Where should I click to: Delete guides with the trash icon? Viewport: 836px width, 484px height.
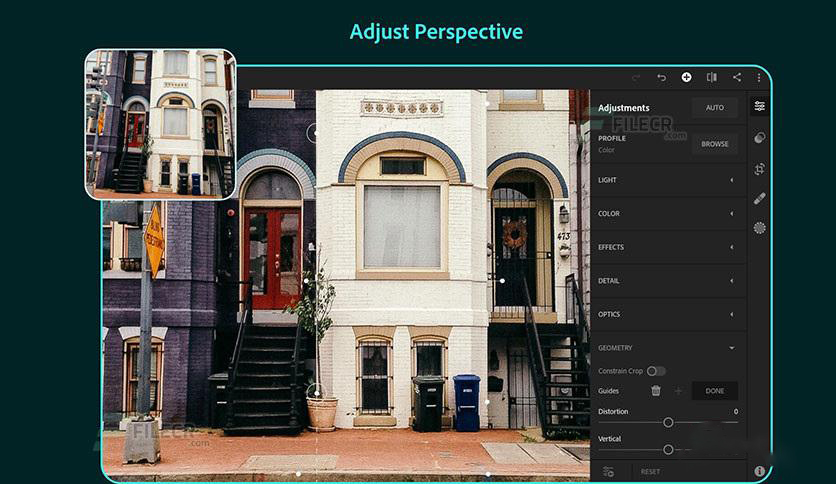(x=656, y=391)
